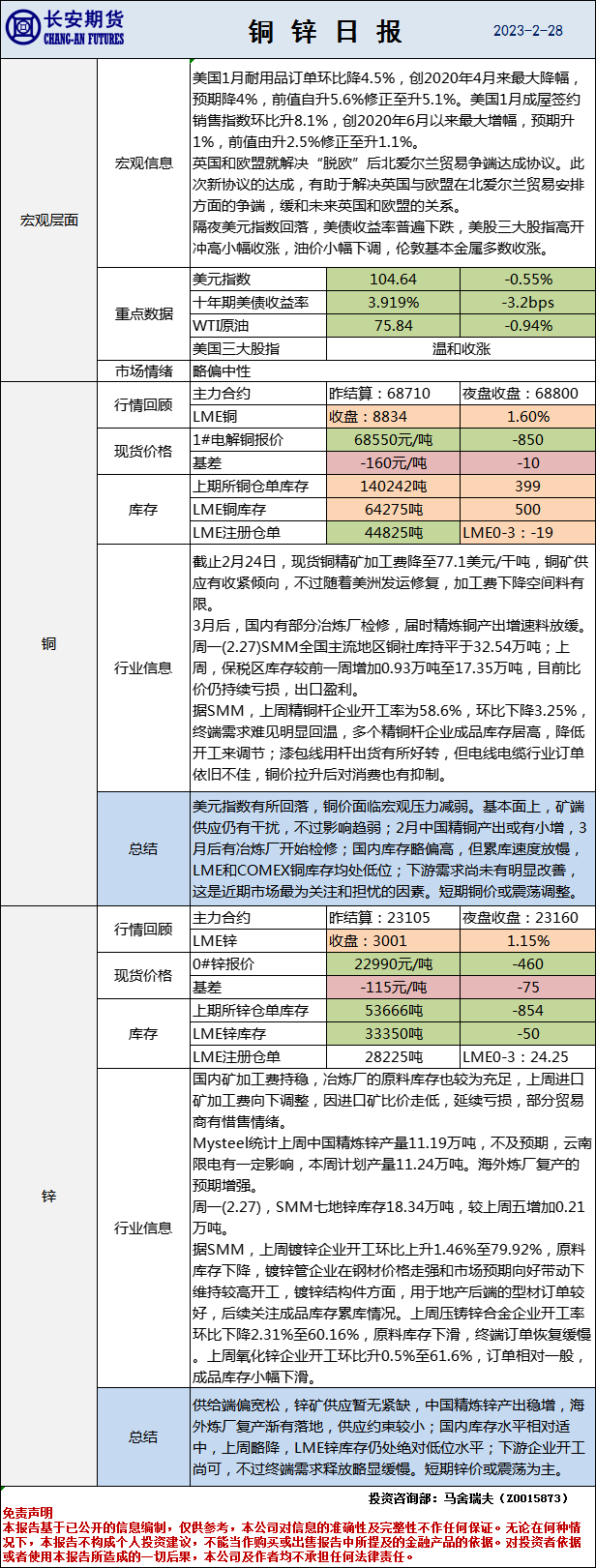
Task: Click the -3.2bps change cell
Action: (x=527, y=302)
